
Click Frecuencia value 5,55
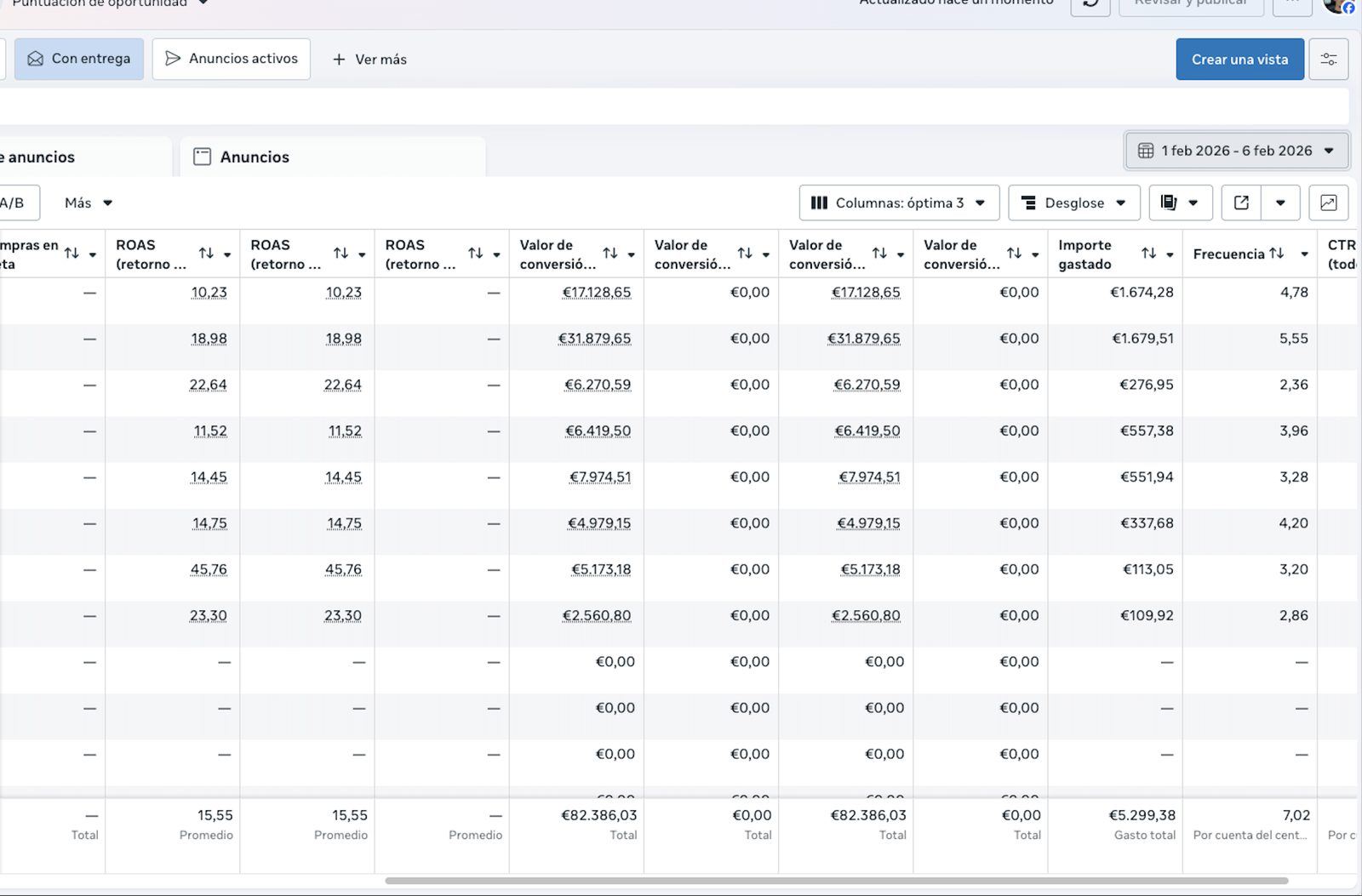[1294, 339]
